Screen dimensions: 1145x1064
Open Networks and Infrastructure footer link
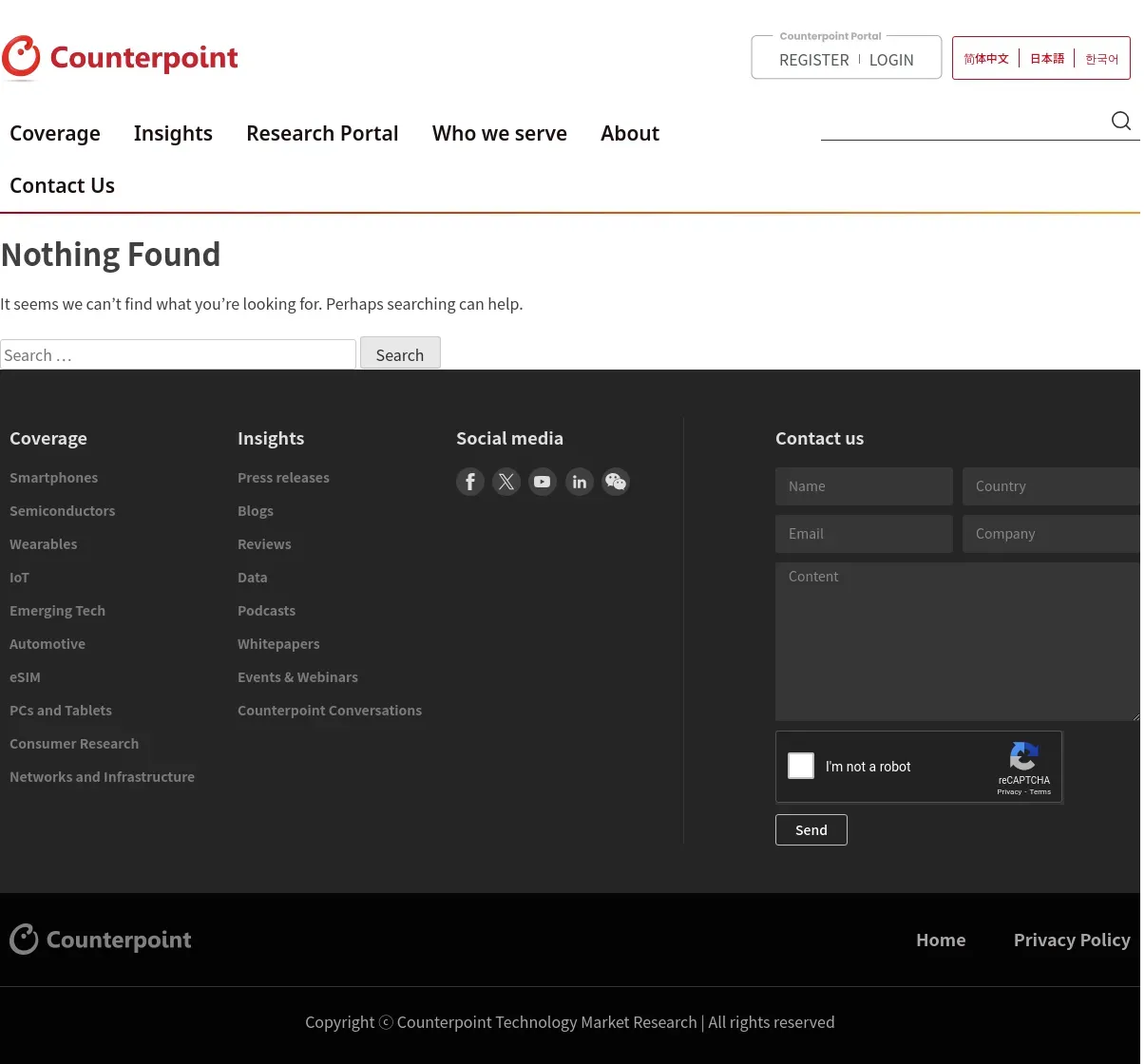[x=102, y=777]
